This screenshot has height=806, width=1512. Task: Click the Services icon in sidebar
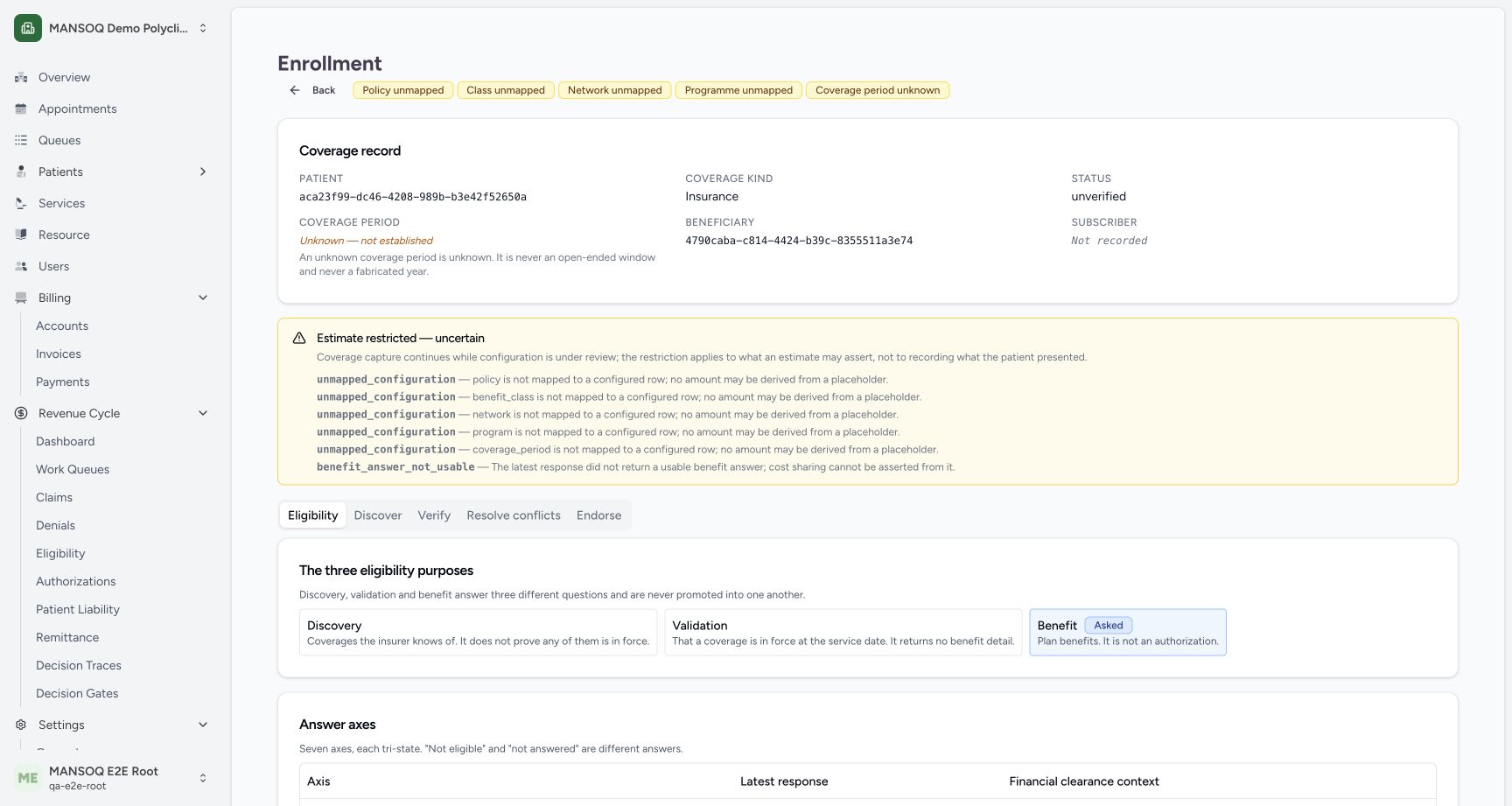point(21,203)
